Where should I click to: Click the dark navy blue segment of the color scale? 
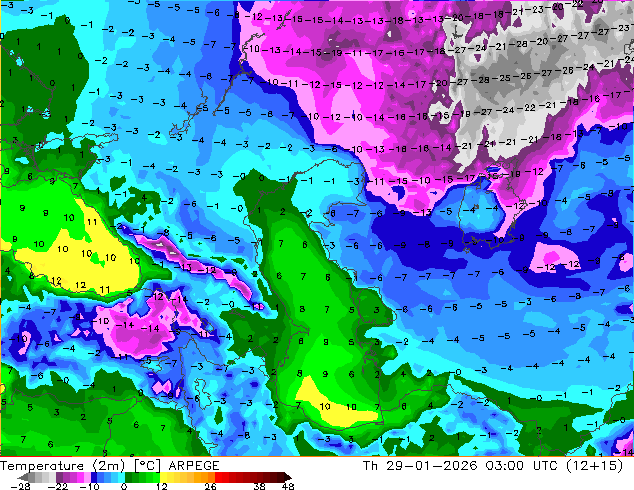[x=94, y=477]
